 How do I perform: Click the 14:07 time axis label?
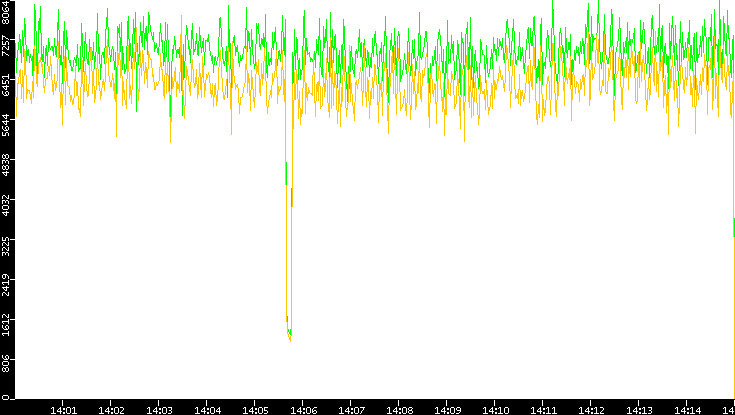[x=351, y=410]
